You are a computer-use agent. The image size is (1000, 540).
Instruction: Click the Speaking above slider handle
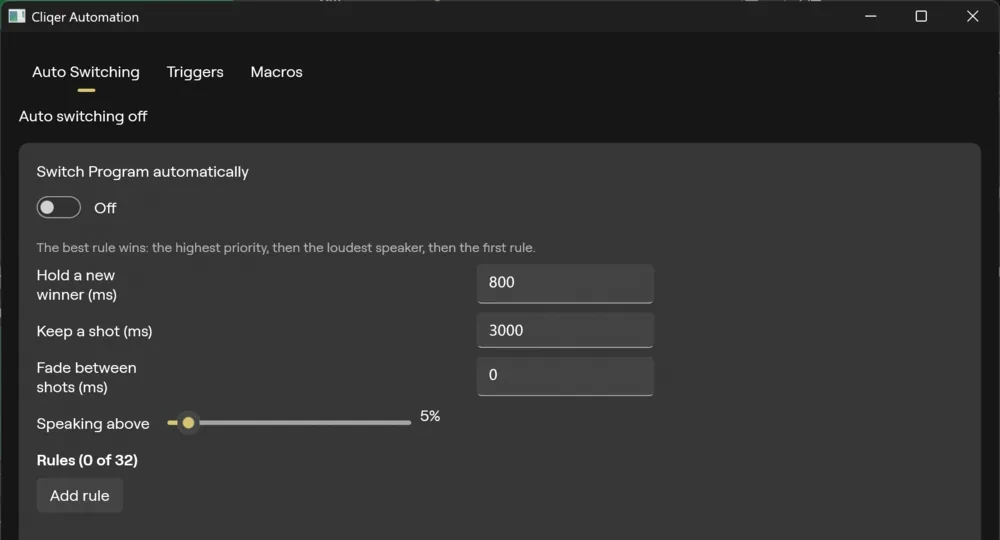tap(188, 422)
